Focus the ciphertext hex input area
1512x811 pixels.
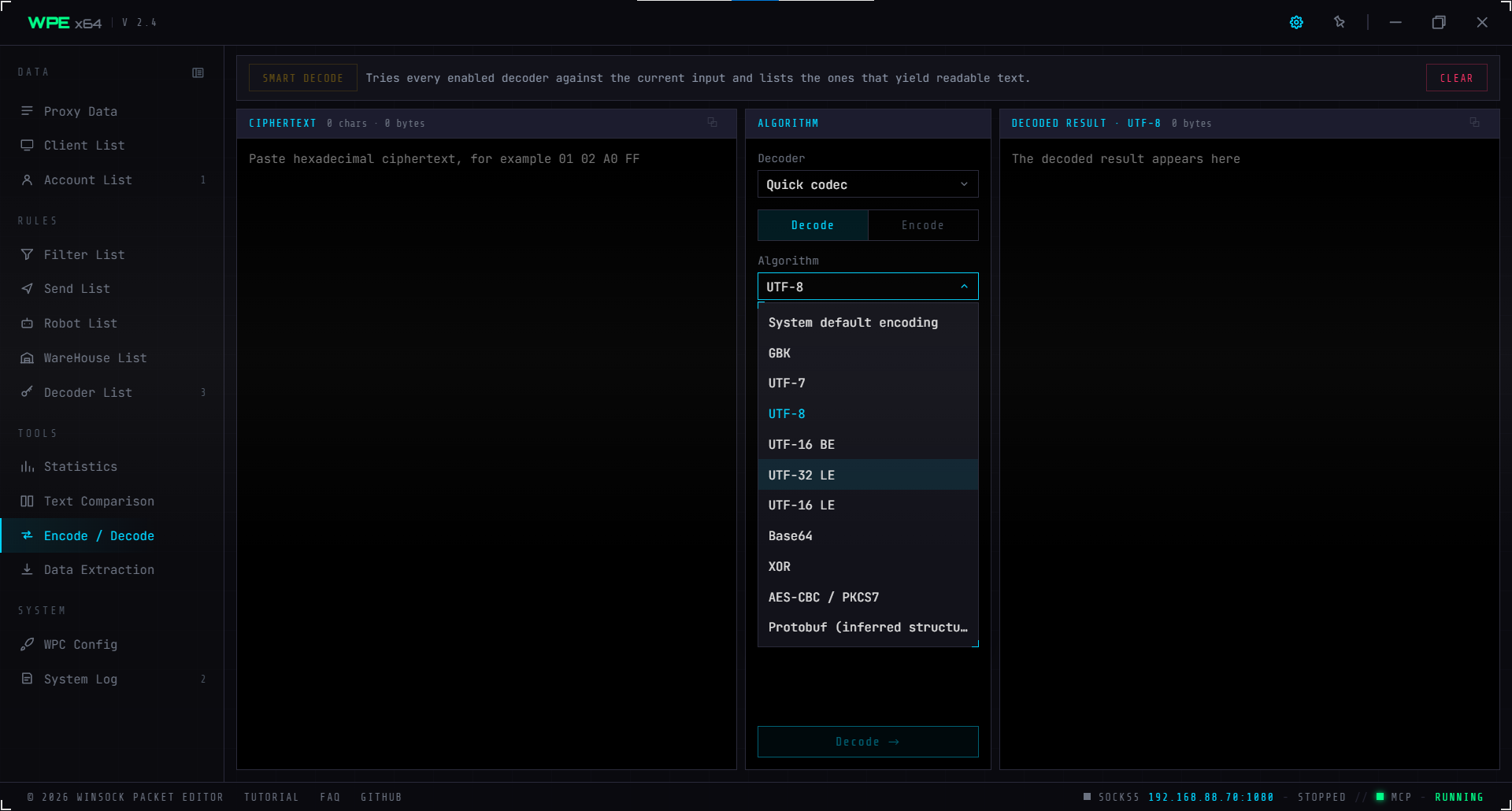pyautogui.click(x=487, y=454)
